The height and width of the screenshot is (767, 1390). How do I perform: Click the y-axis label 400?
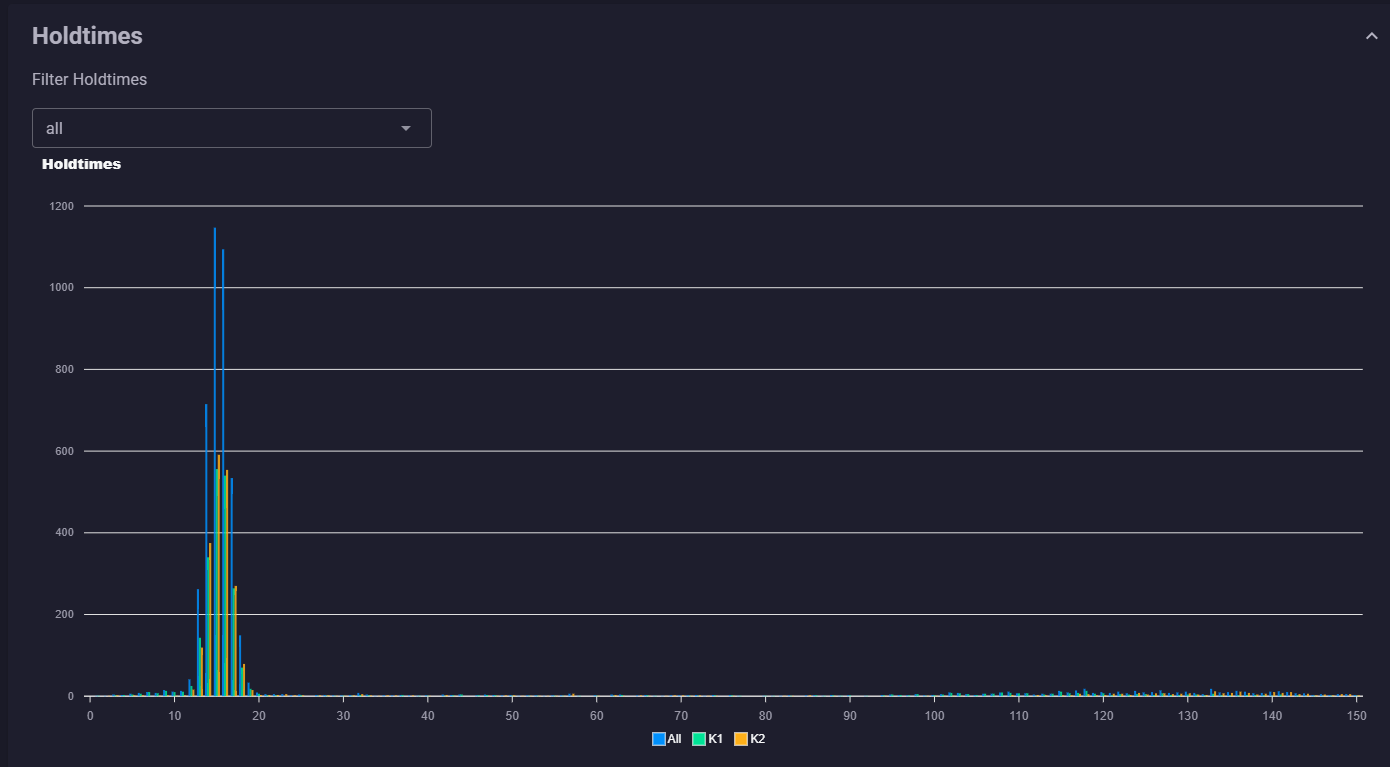click(66, 533)
